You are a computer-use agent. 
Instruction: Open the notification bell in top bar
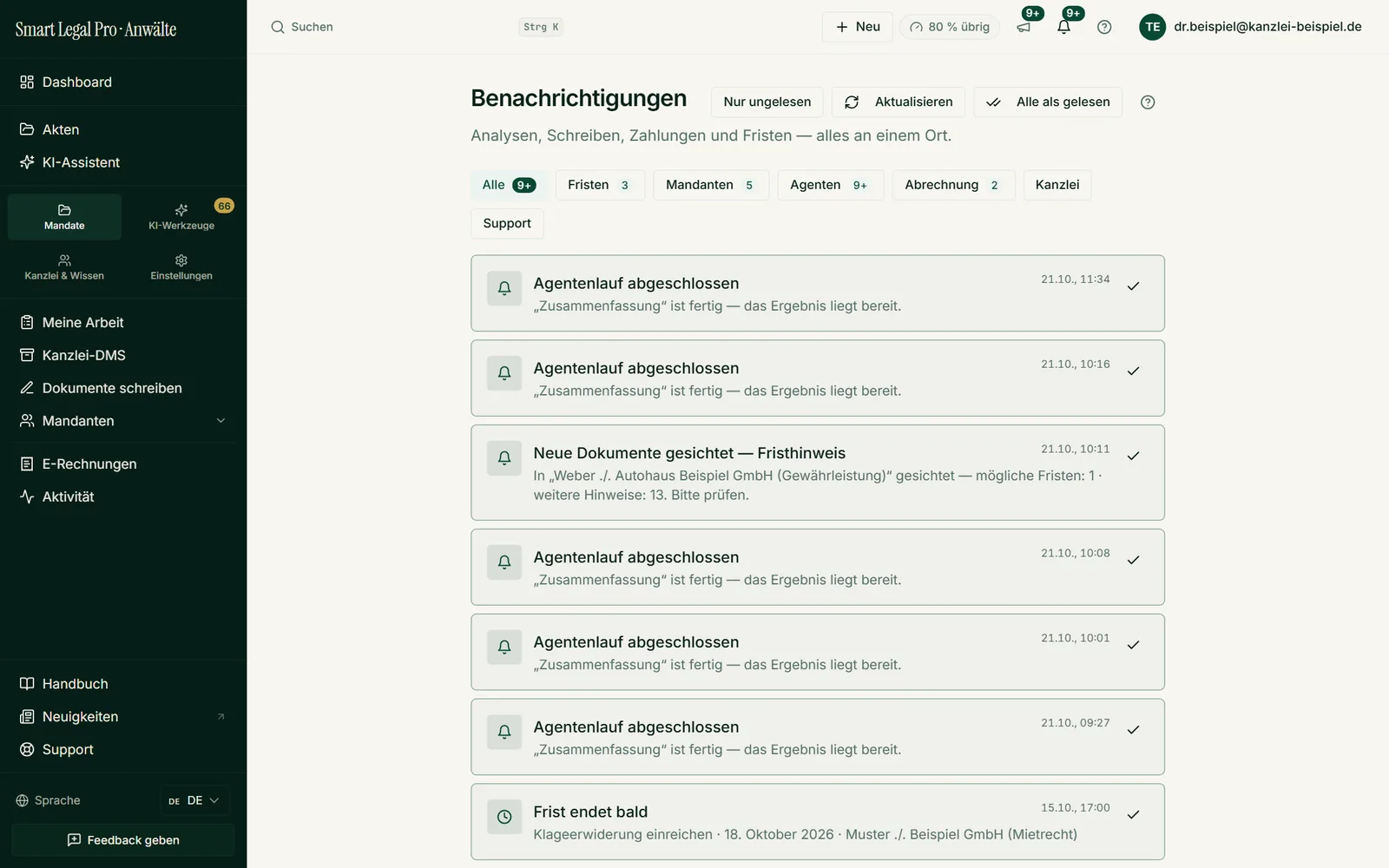pyautogui.click(x=1064, y=27)
